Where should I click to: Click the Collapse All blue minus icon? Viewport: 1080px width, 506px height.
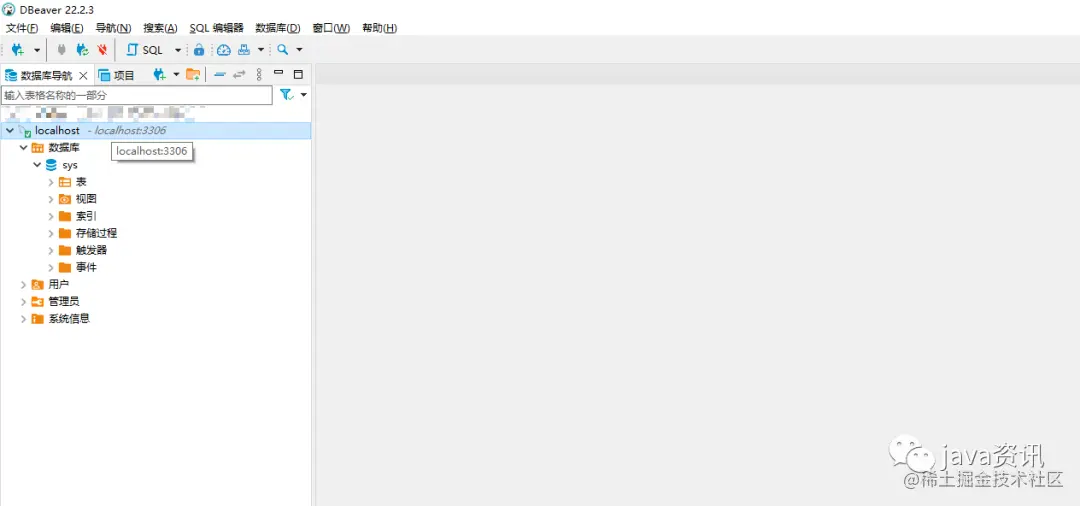220,74
